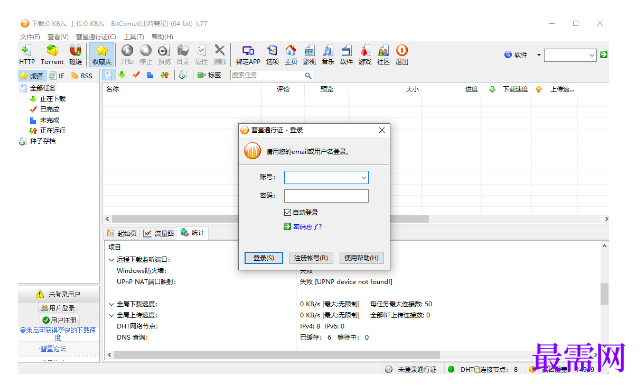Viewport: 644px width, 389px height.
Task: Click the Home page house icon
Action: [x=291, y=55]
